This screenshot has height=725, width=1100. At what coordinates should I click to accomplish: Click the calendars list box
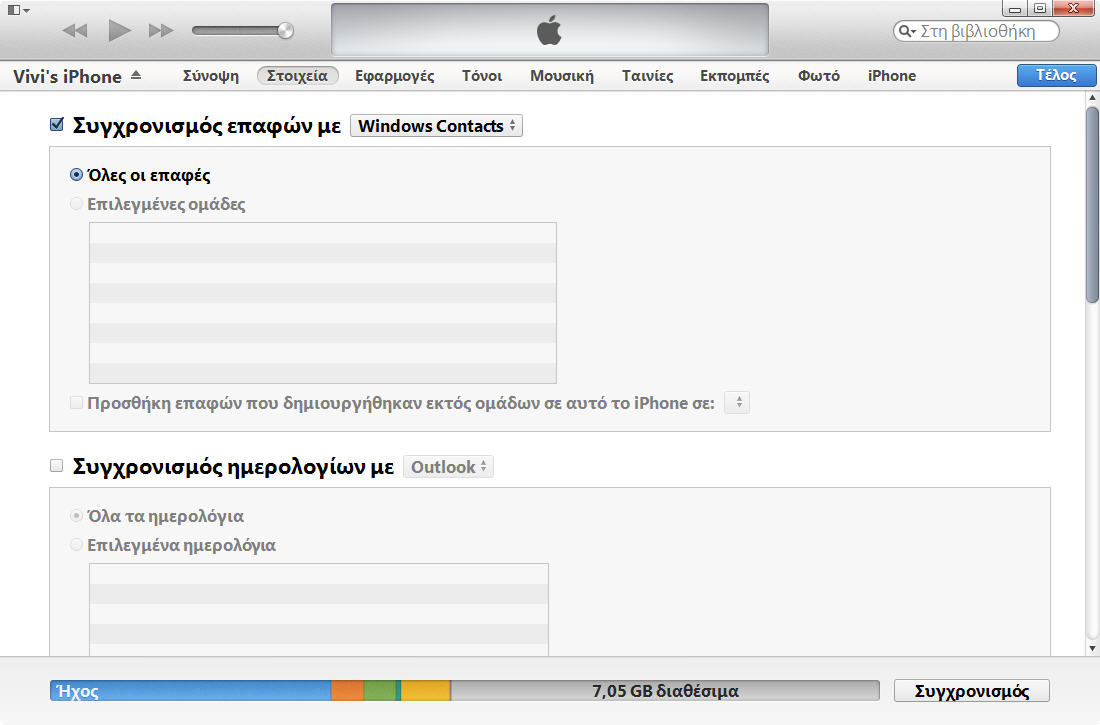[x=318, y=609]
